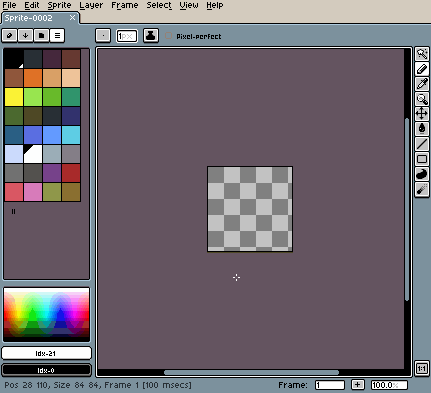Open the palette options hamburger menu
Screen dimensions: 431x393
57,35
